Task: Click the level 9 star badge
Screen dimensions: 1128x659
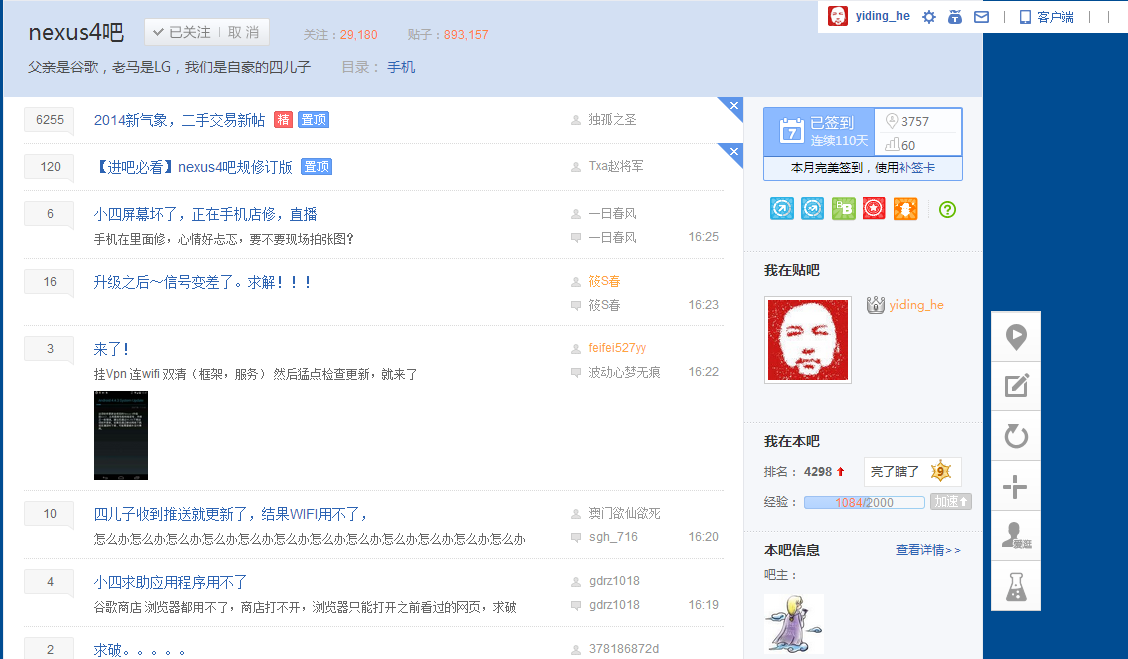Action: (x=940, y=471)
